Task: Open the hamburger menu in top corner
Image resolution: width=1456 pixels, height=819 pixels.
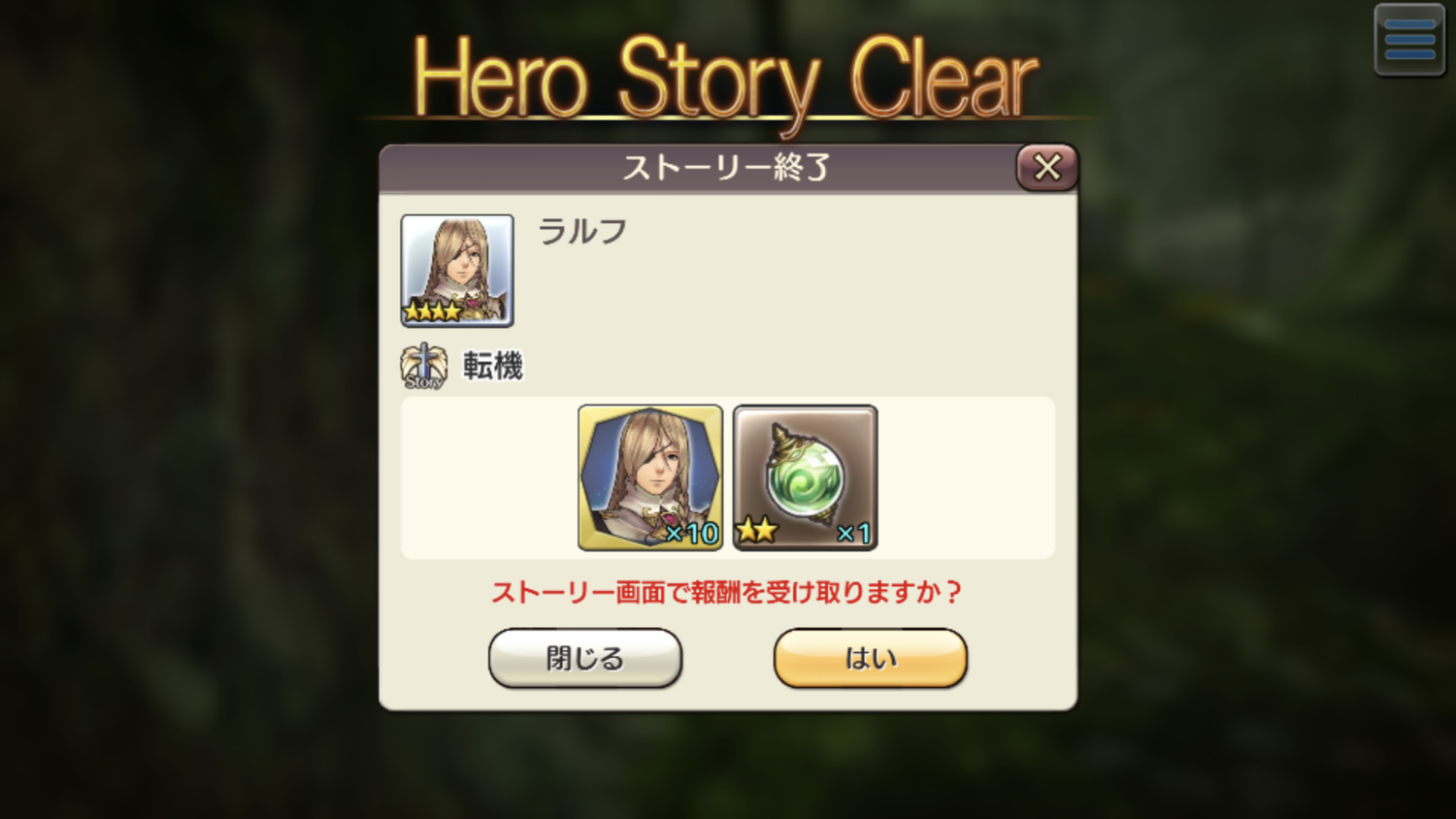Action: tap(1409, 40)
